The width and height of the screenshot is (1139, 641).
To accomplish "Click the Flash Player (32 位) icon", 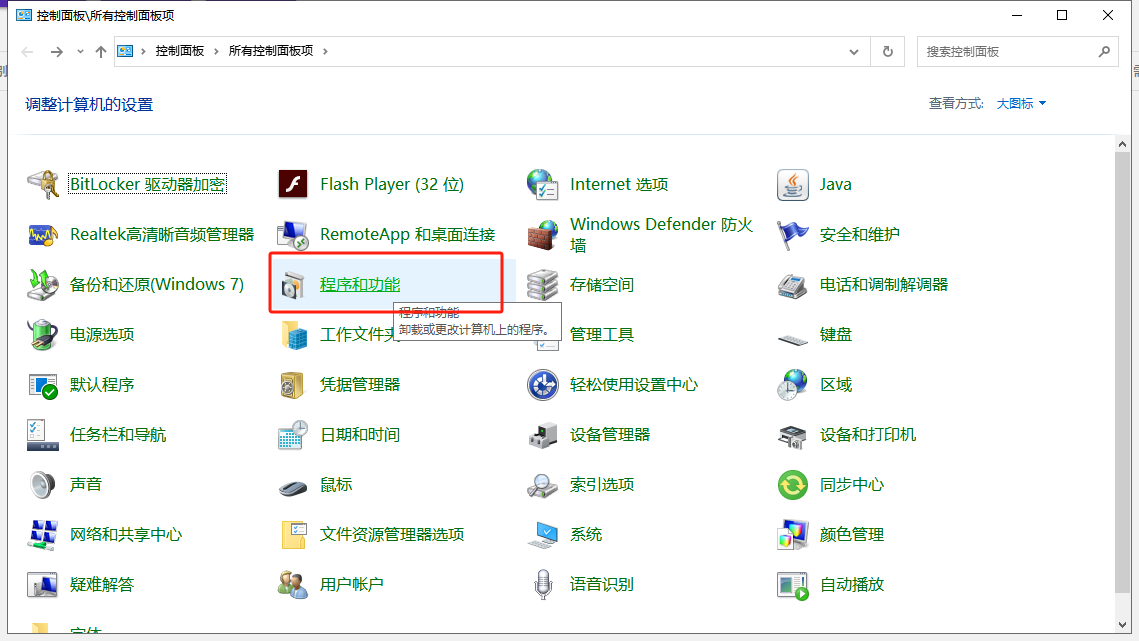I will [293, 185].
